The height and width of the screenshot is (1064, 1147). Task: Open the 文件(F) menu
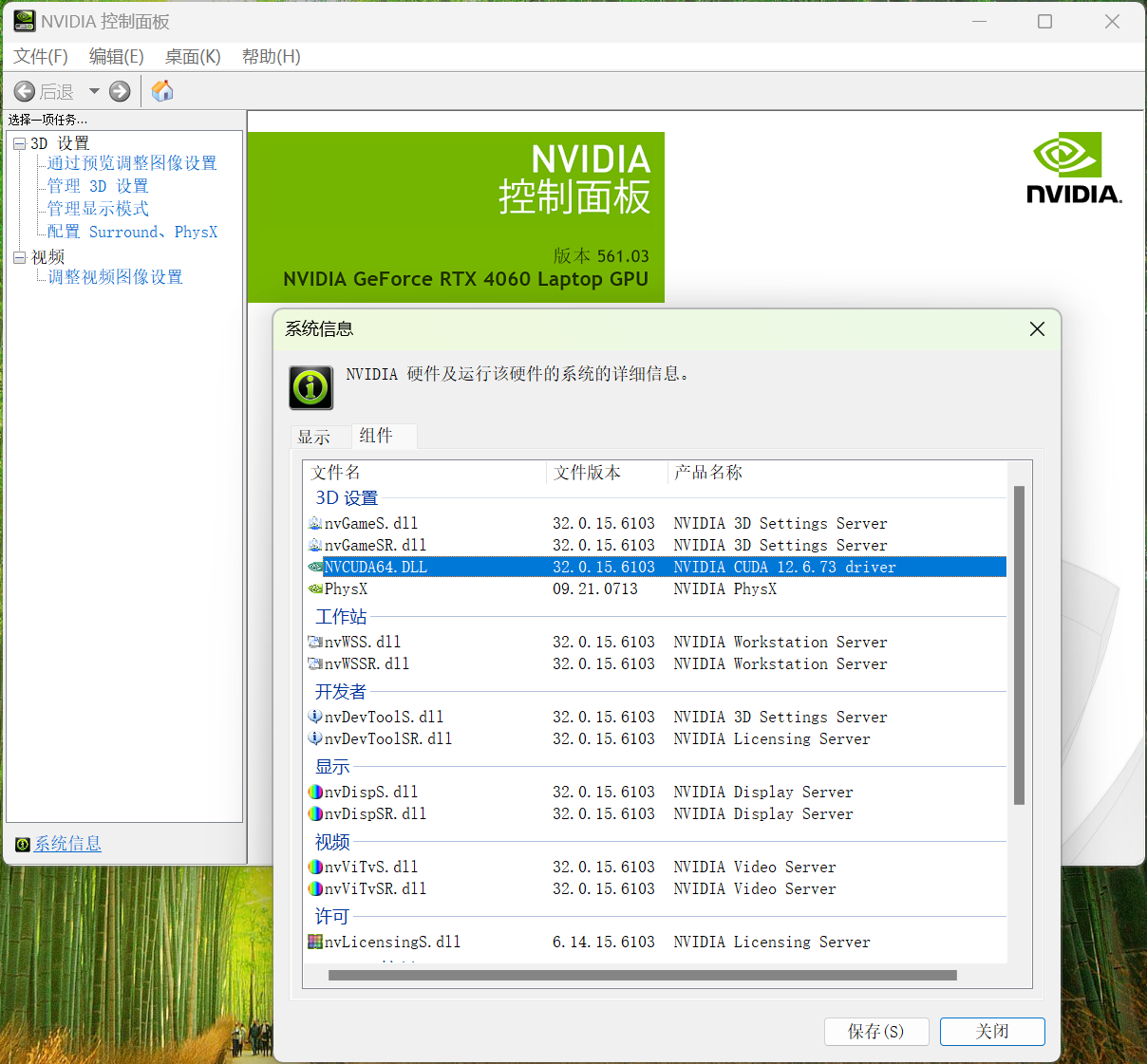(x=41, y=57)
